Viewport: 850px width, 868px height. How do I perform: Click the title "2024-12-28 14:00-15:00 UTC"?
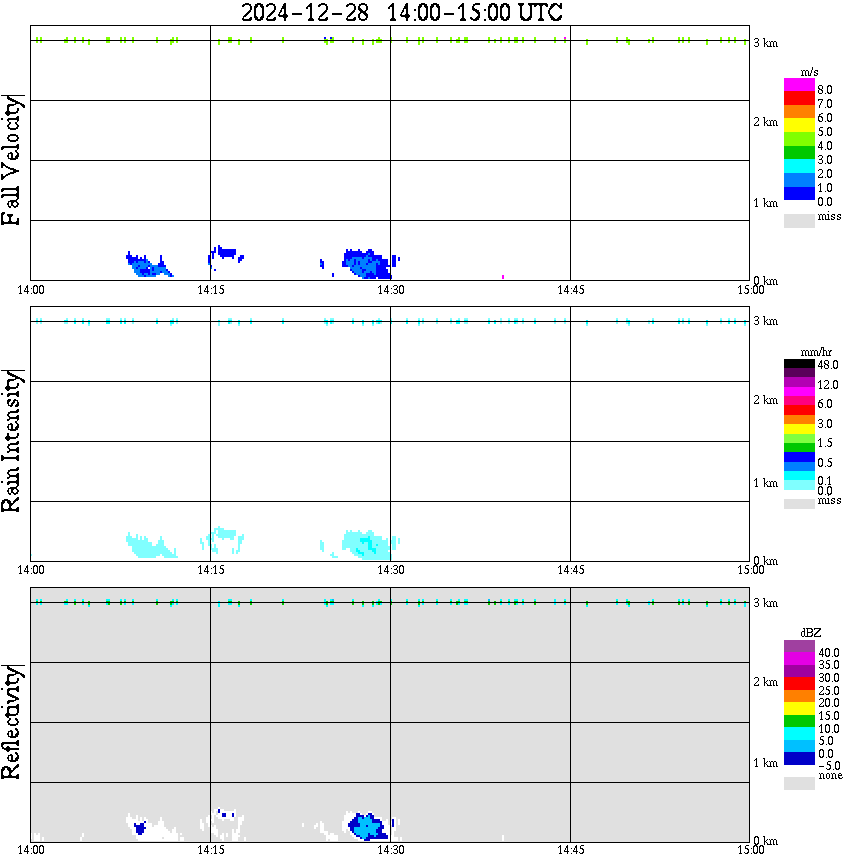point(401,12)
